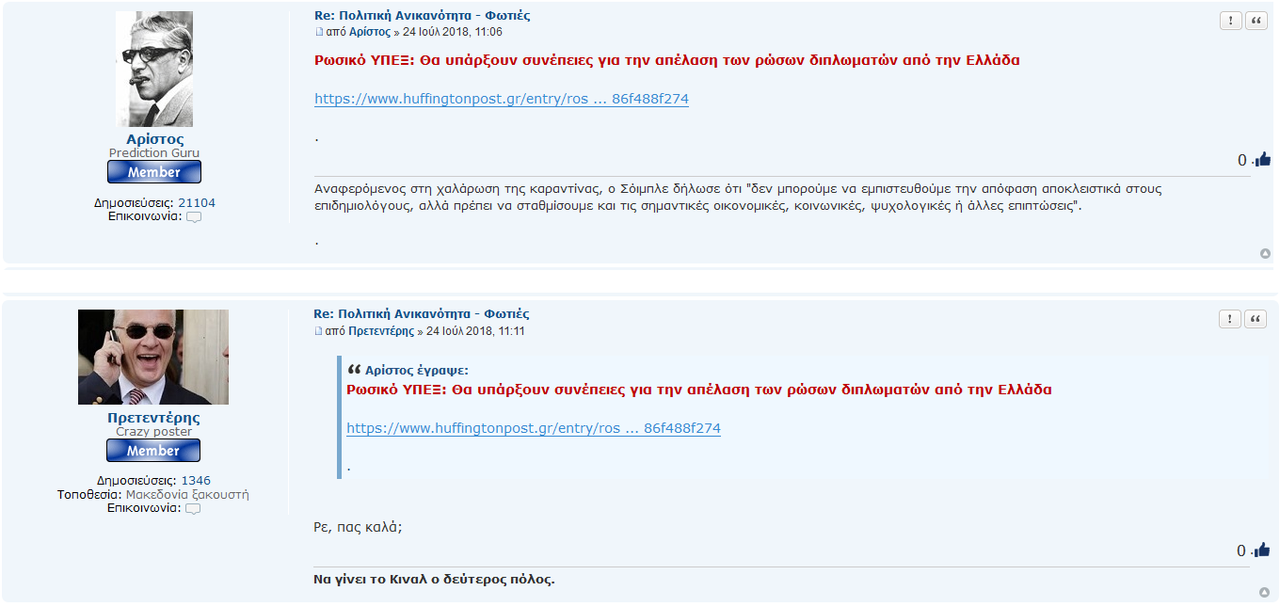
Task: Open Αρίστος's contact speech-bubble icon
Action: 194,217
